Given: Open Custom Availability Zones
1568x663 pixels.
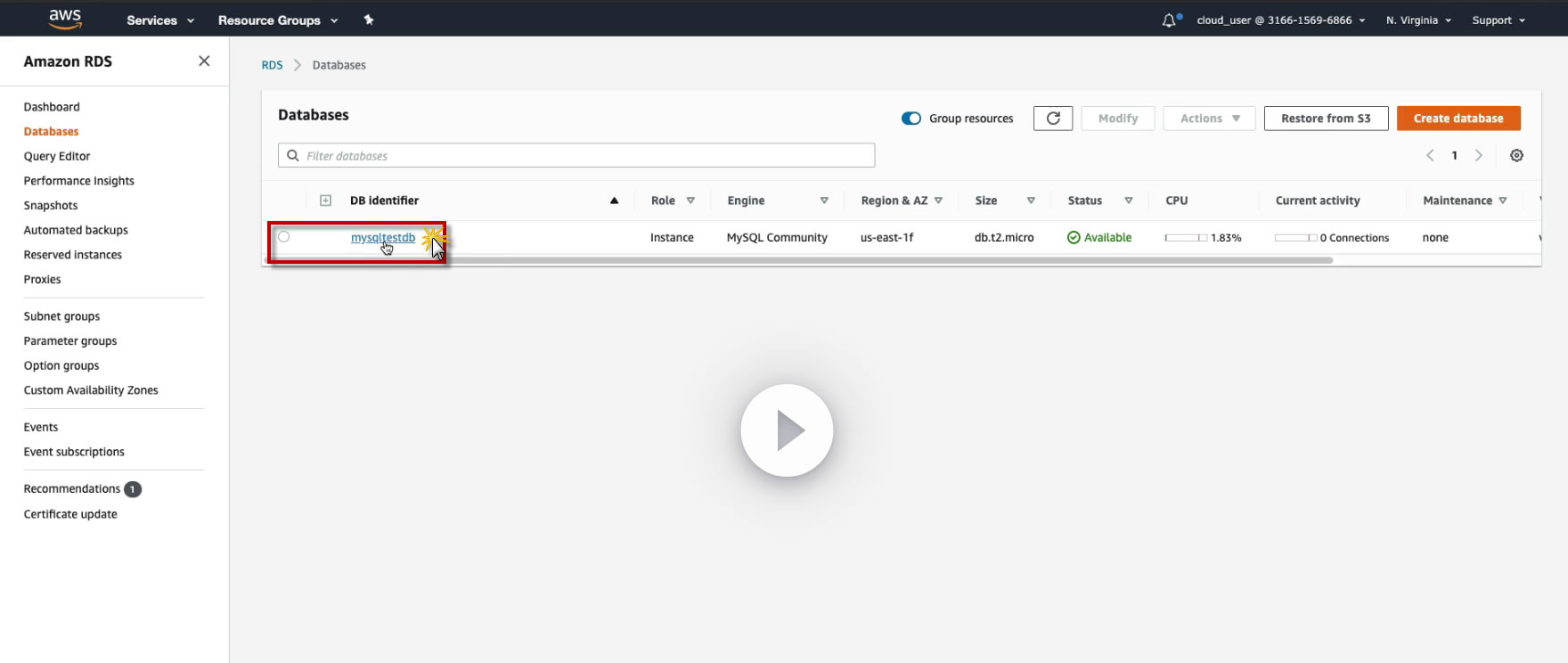Looking at the screenshot, I should click(x=91, y=390).
